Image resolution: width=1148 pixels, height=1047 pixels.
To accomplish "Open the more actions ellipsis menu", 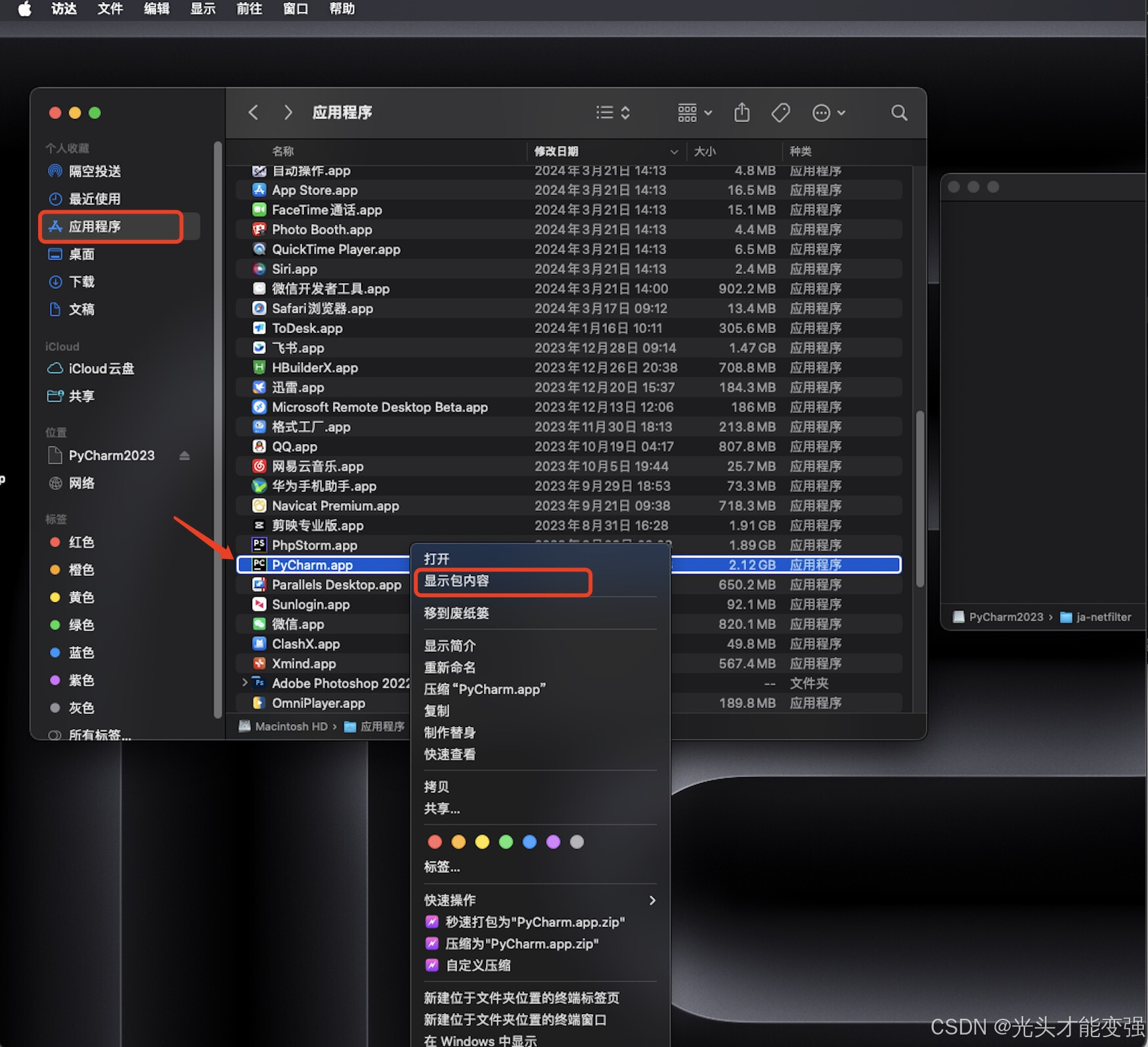I will point(828,113).
